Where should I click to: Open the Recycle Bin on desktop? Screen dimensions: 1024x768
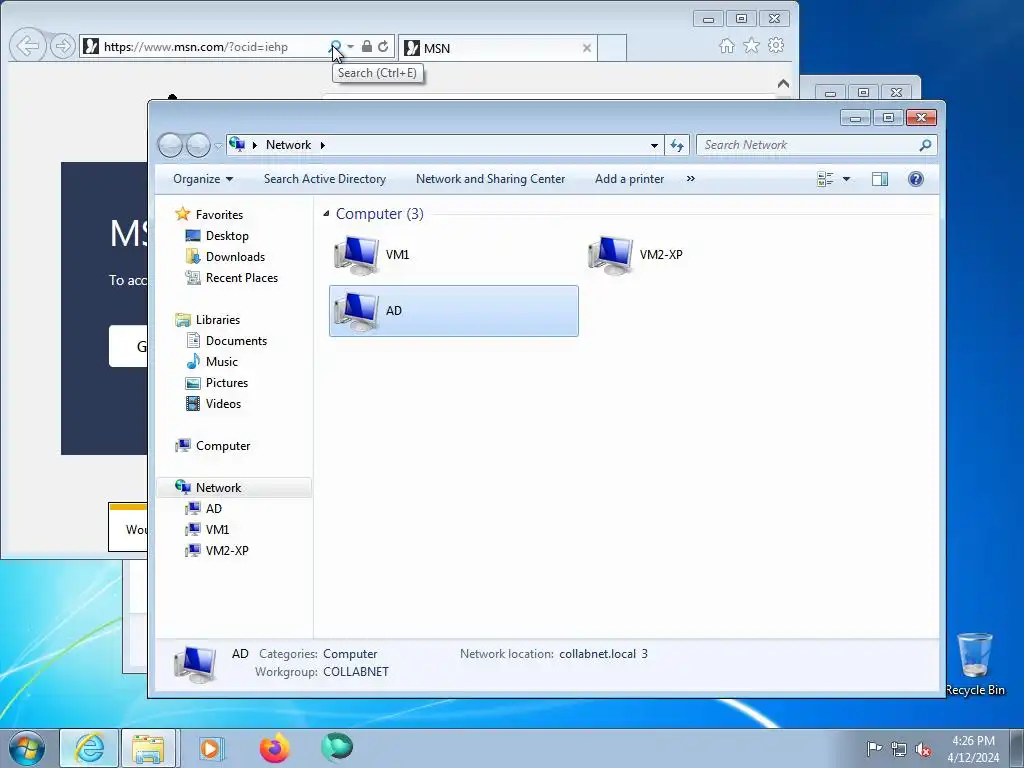pyautogui.click(x=975, y=664)
